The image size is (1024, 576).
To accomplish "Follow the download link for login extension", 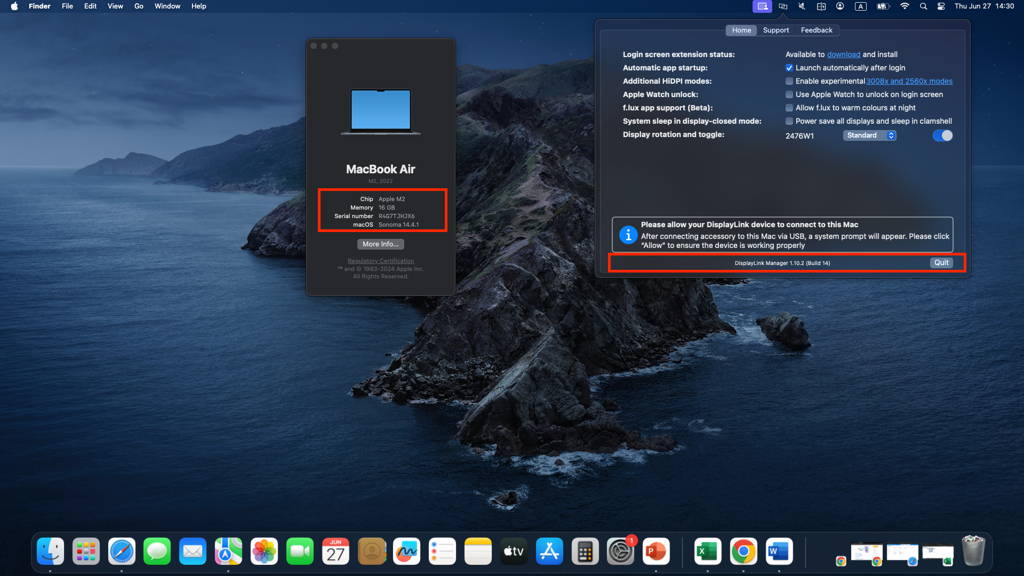I will coord(843,54).
